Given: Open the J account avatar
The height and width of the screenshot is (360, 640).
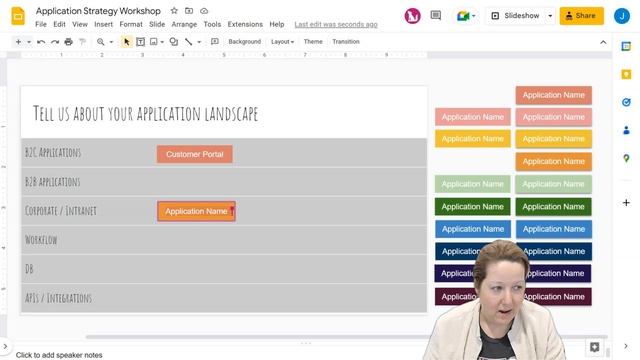Looking at the screenshot, I should (x=622, y=16).
